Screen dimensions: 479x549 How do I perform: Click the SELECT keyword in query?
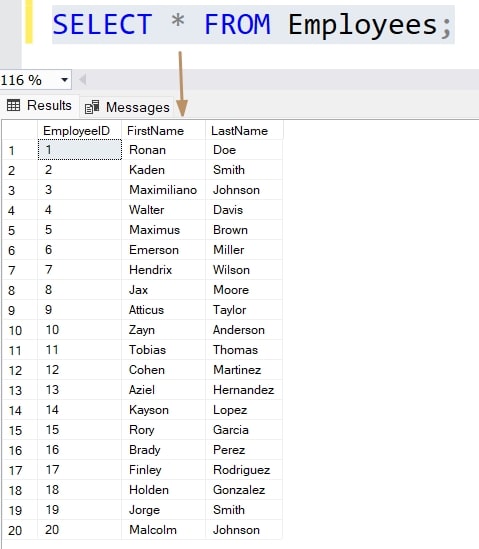[103, 24]
